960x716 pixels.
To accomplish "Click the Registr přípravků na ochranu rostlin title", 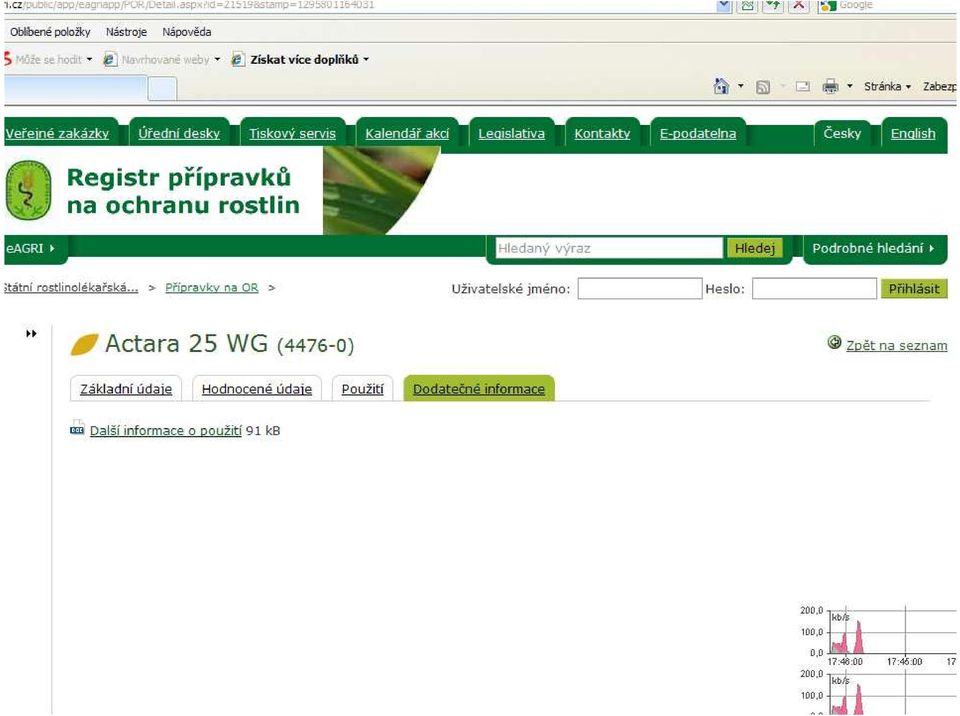I will click(x=183, y=191).
